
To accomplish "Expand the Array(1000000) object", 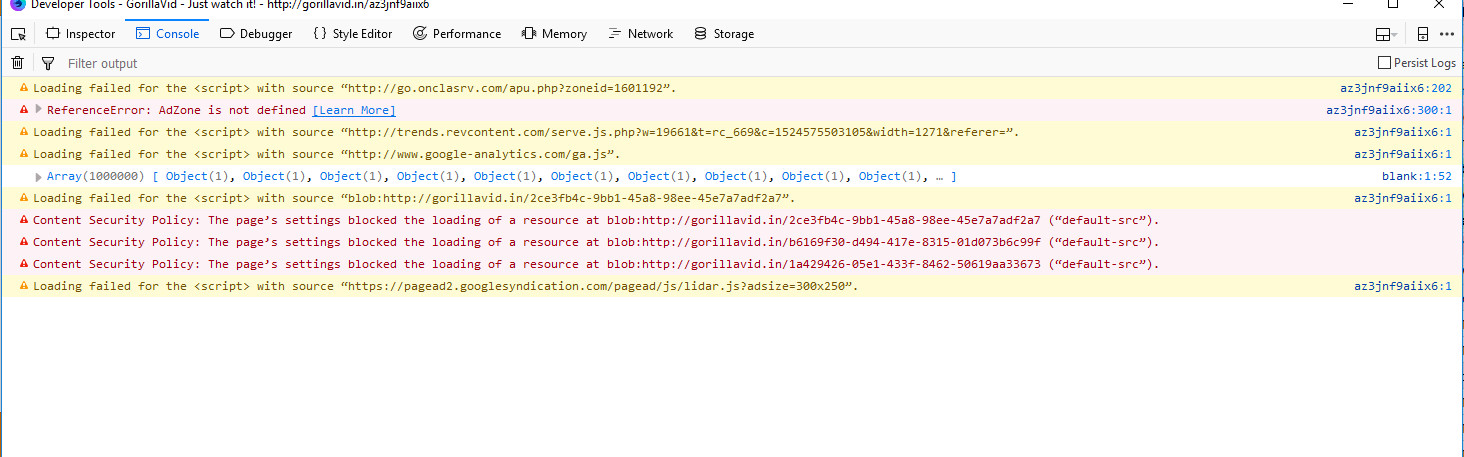I will [39, 176].
